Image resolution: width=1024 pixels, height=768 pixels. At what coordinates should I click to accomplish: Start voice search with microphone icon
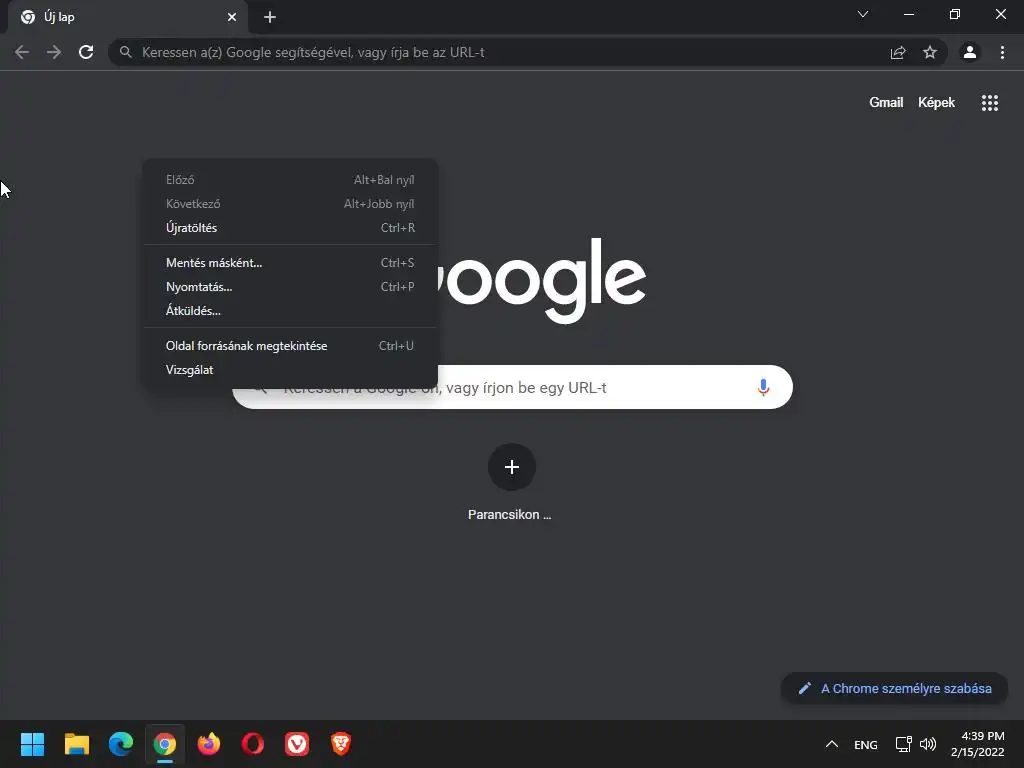tap(763, 387)
